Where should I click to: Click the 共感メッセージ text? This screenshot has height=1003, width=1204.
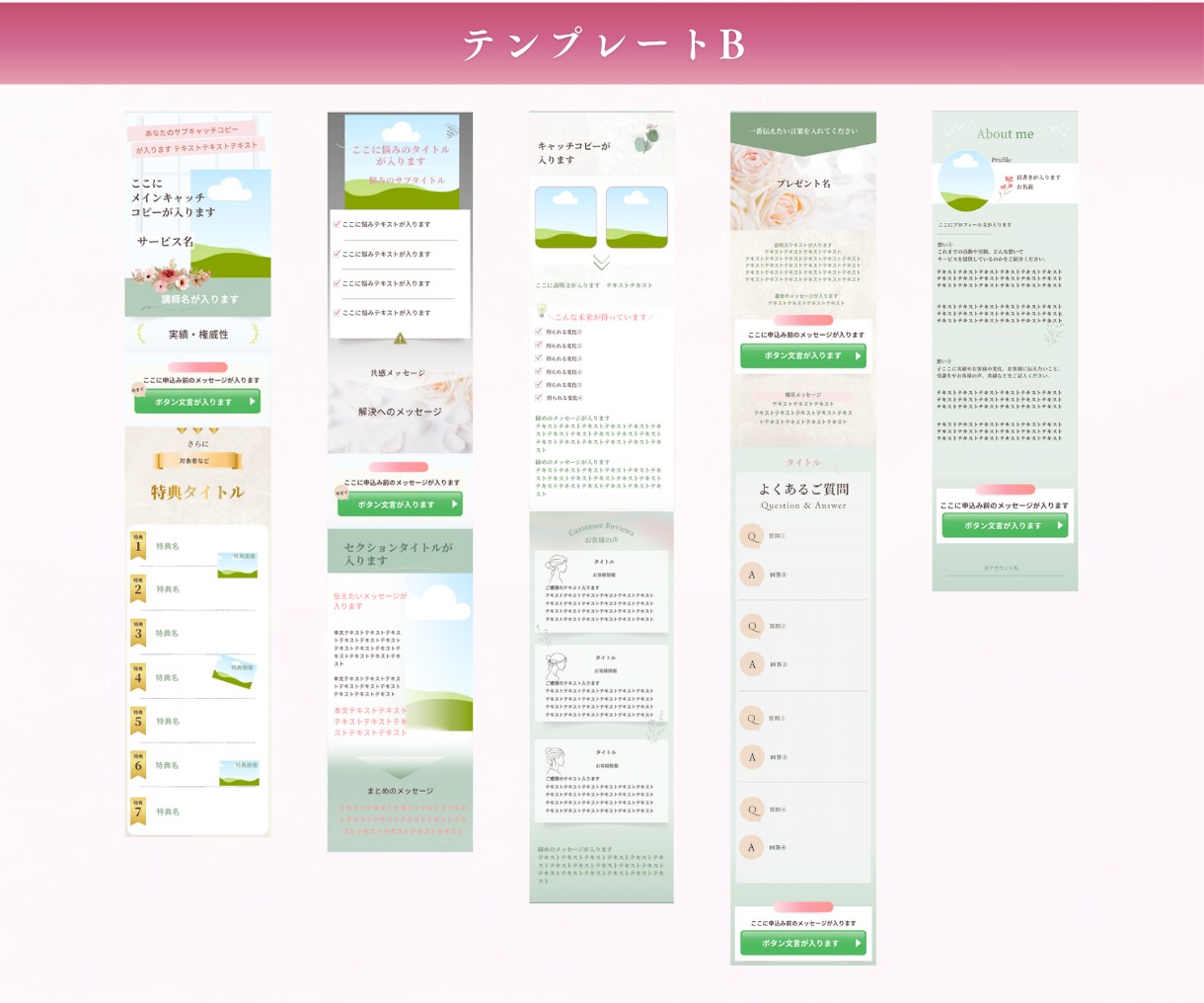click(398, 373)
